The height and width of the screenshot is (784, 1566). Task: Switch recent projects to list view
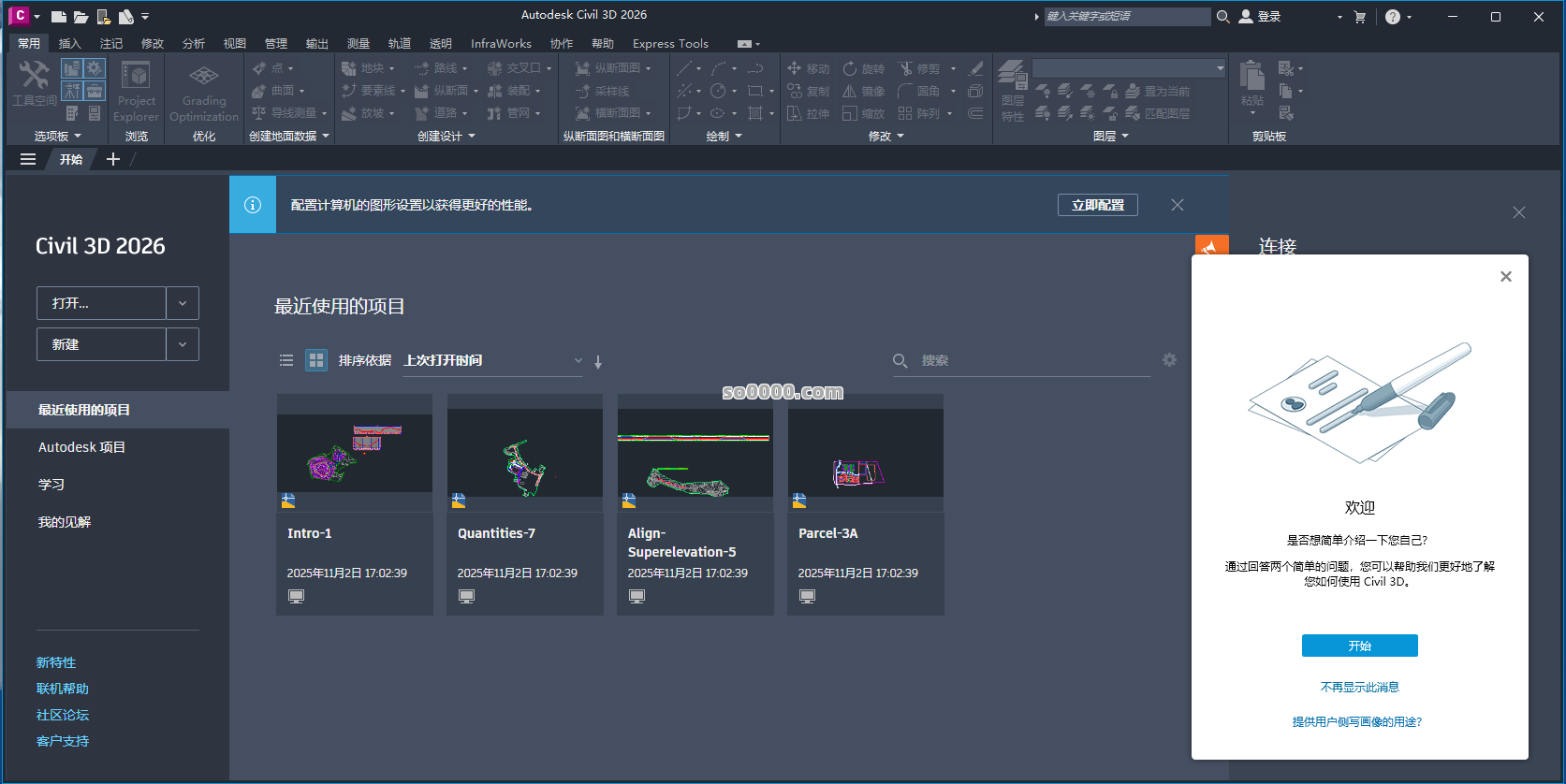286,360
